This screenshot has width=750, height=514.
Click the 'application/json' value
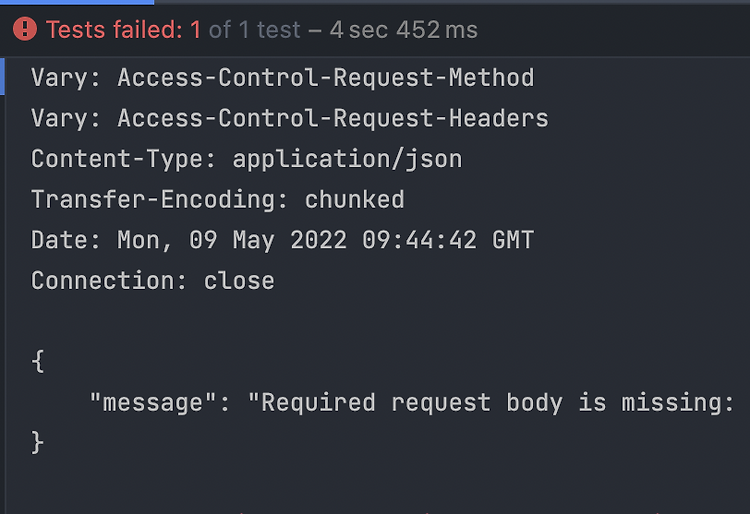(x=348, y=159)
